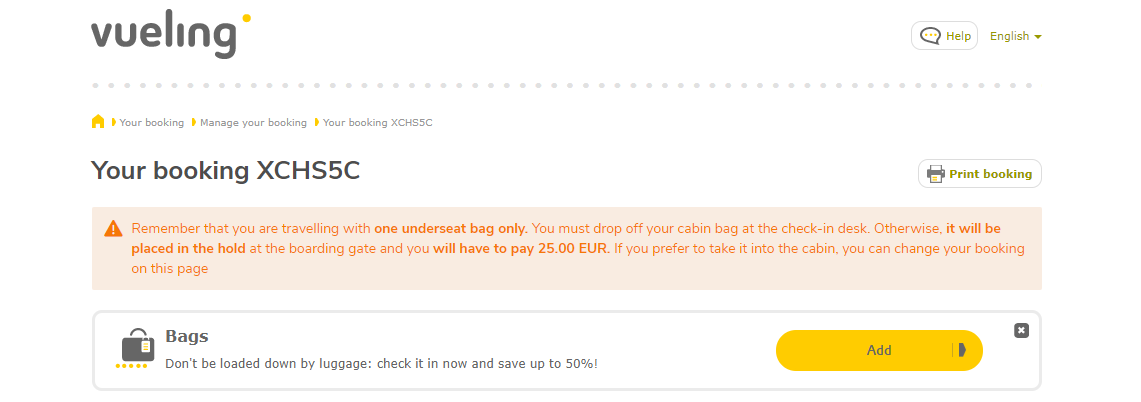Click the suitcase Bags icon
This screenshot has height=402, width=1141.
tap(138, 347)
